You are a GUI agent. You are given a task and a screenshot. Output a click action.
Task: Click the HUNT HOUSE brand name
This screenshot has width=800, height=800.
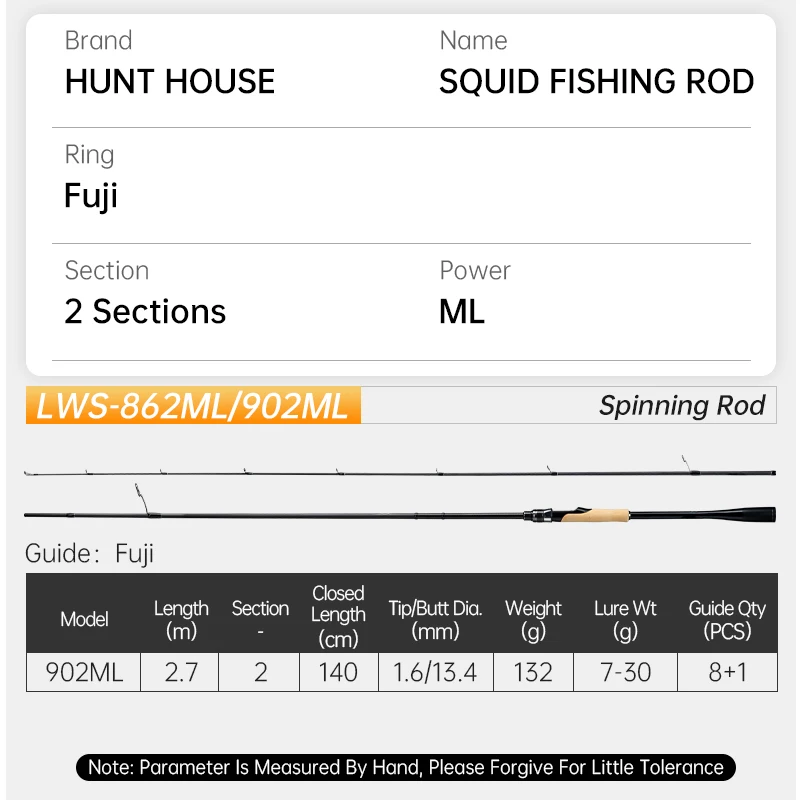click(169, 82)
